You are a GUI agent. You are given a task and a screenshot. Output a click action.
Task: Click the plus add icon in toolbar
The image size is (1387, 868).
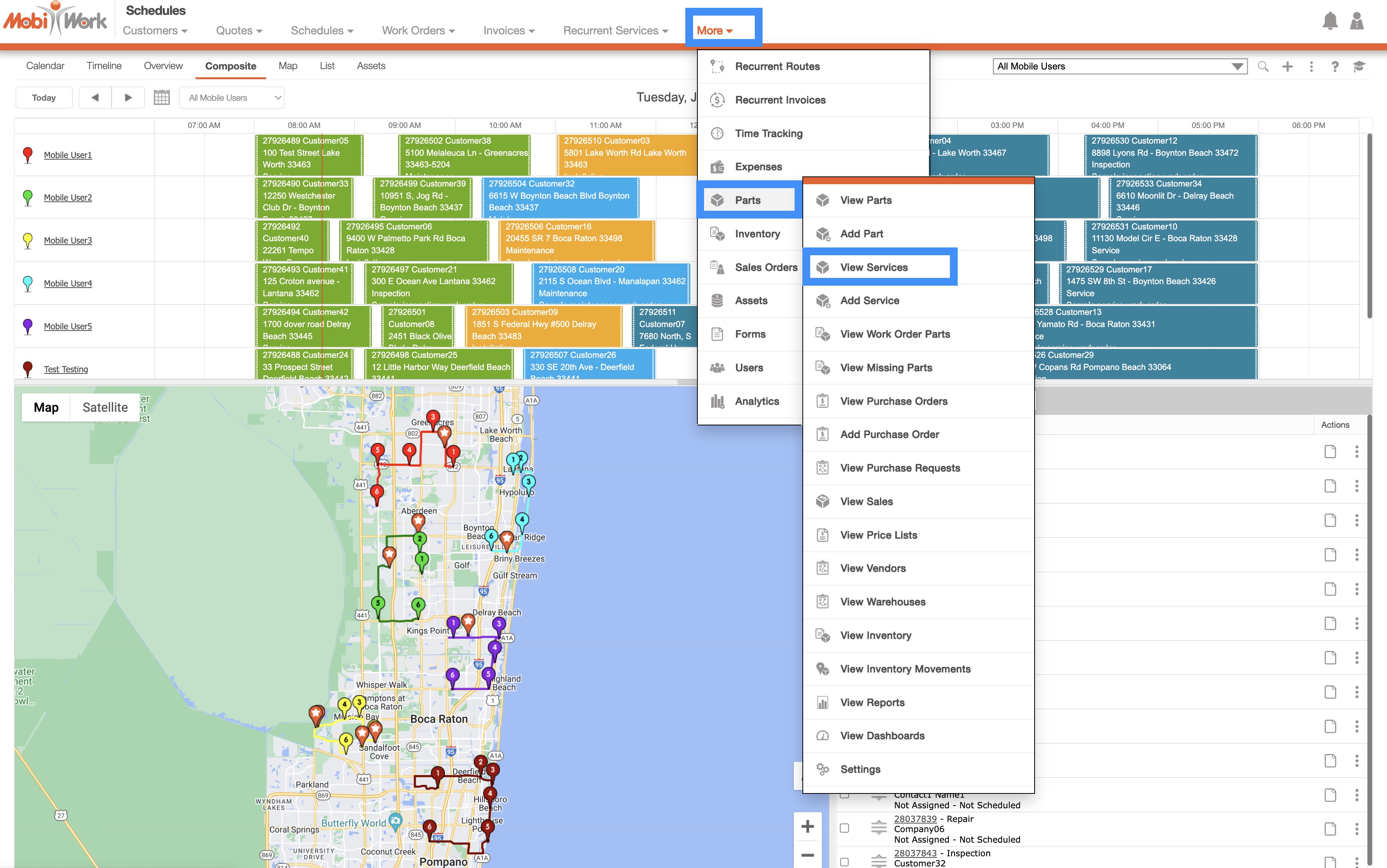1287,67
